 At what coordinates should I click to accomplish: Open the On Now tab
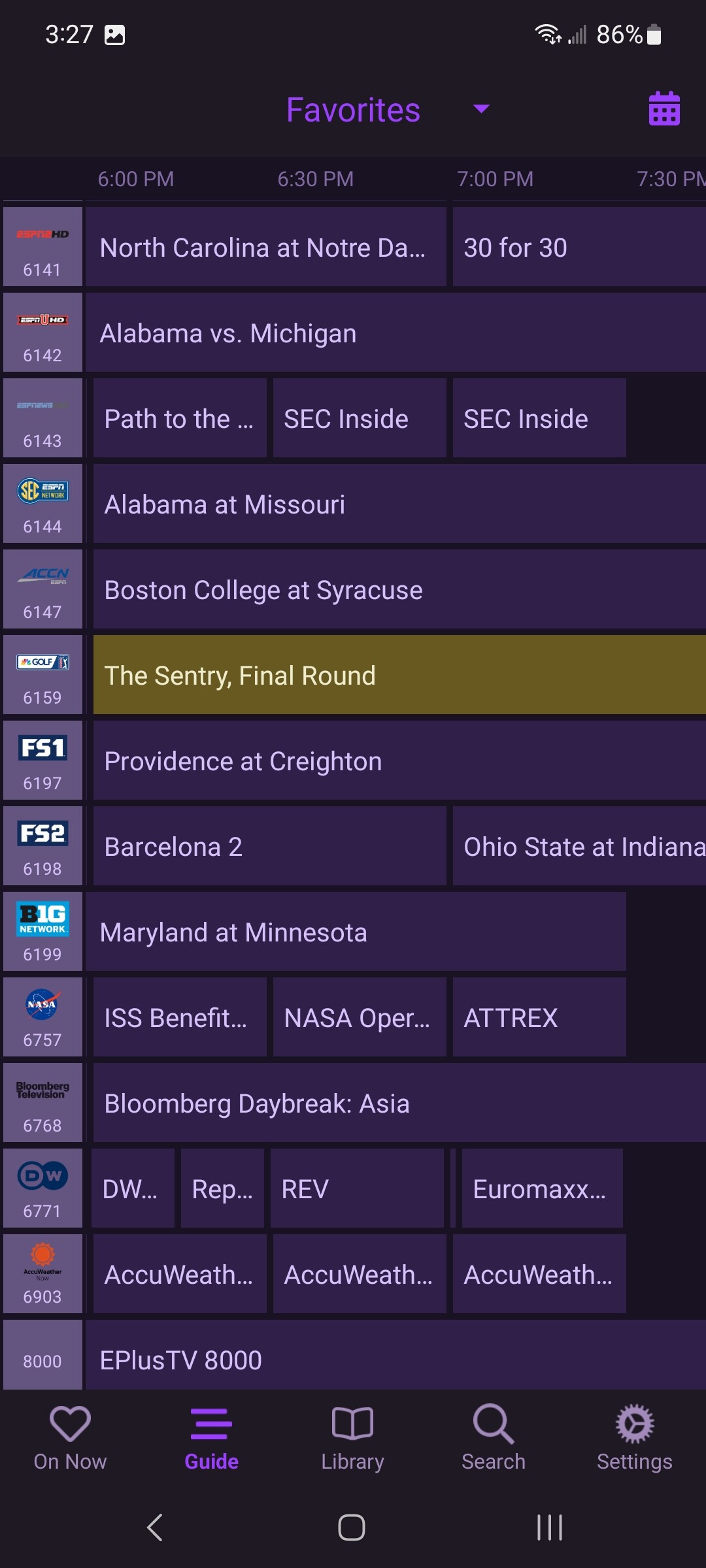tap(70, 1439)
